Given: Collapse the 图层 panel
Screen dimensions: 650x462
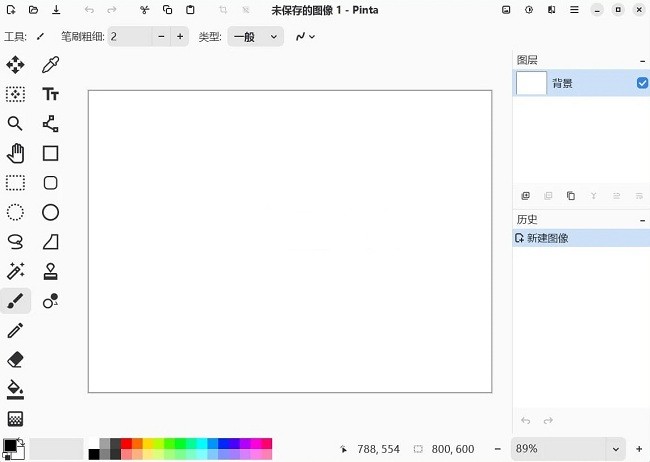Looking at the screenshot, I should coord(643,61).
